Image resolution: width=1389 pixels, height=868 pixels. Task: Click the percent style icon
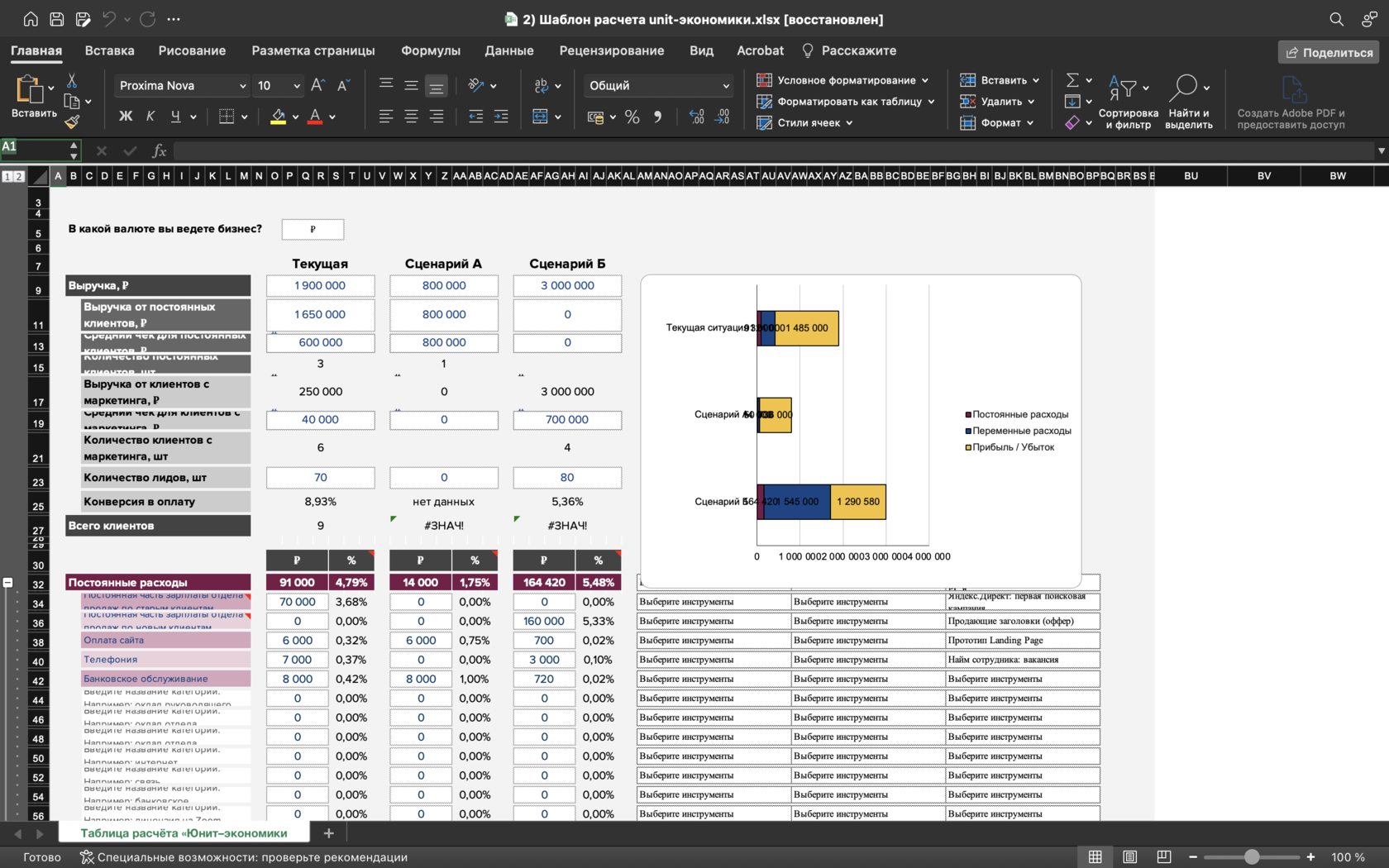632,117
